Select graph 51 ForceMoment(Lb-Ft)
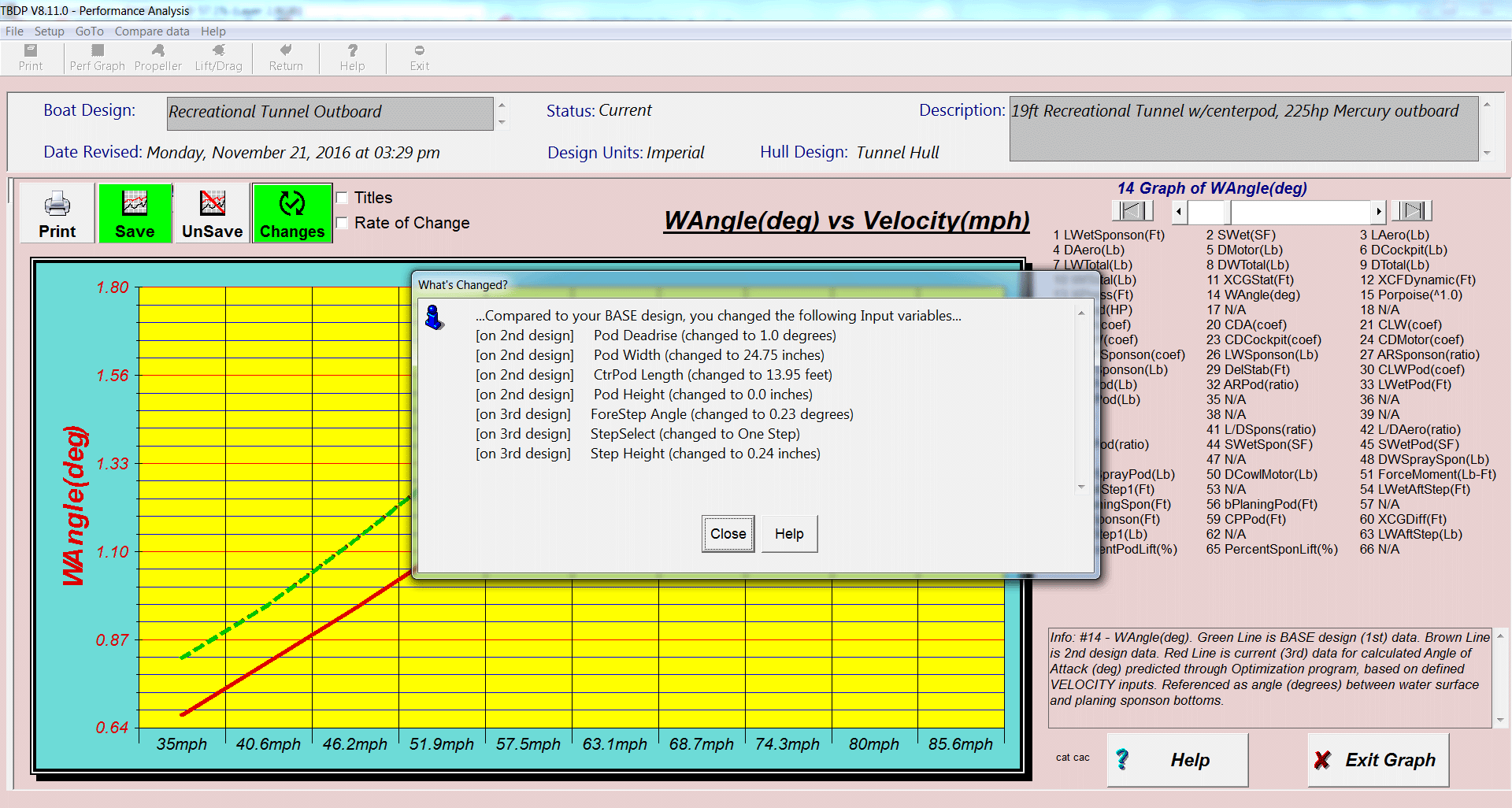1512x808 pixels. (1428, 474)
